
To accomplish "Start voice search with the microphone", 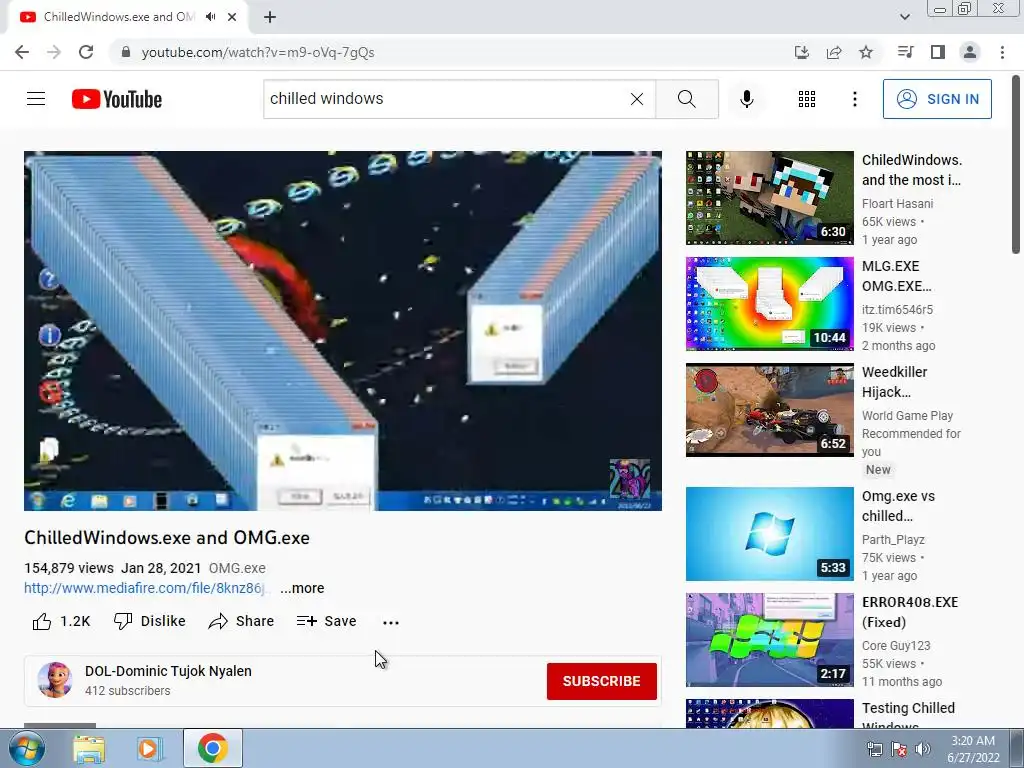I will point(747,99).
